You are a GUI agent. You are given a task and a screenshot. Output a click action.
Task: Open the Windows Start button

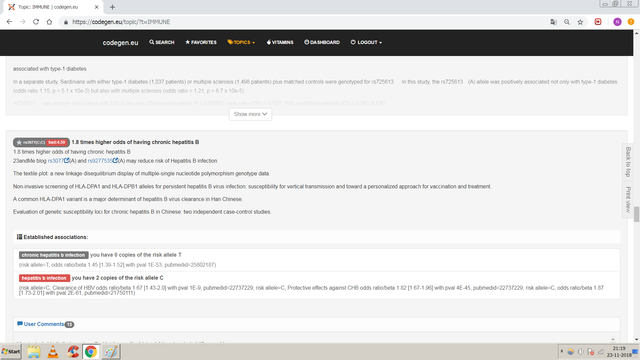click(x=11, y=351)
